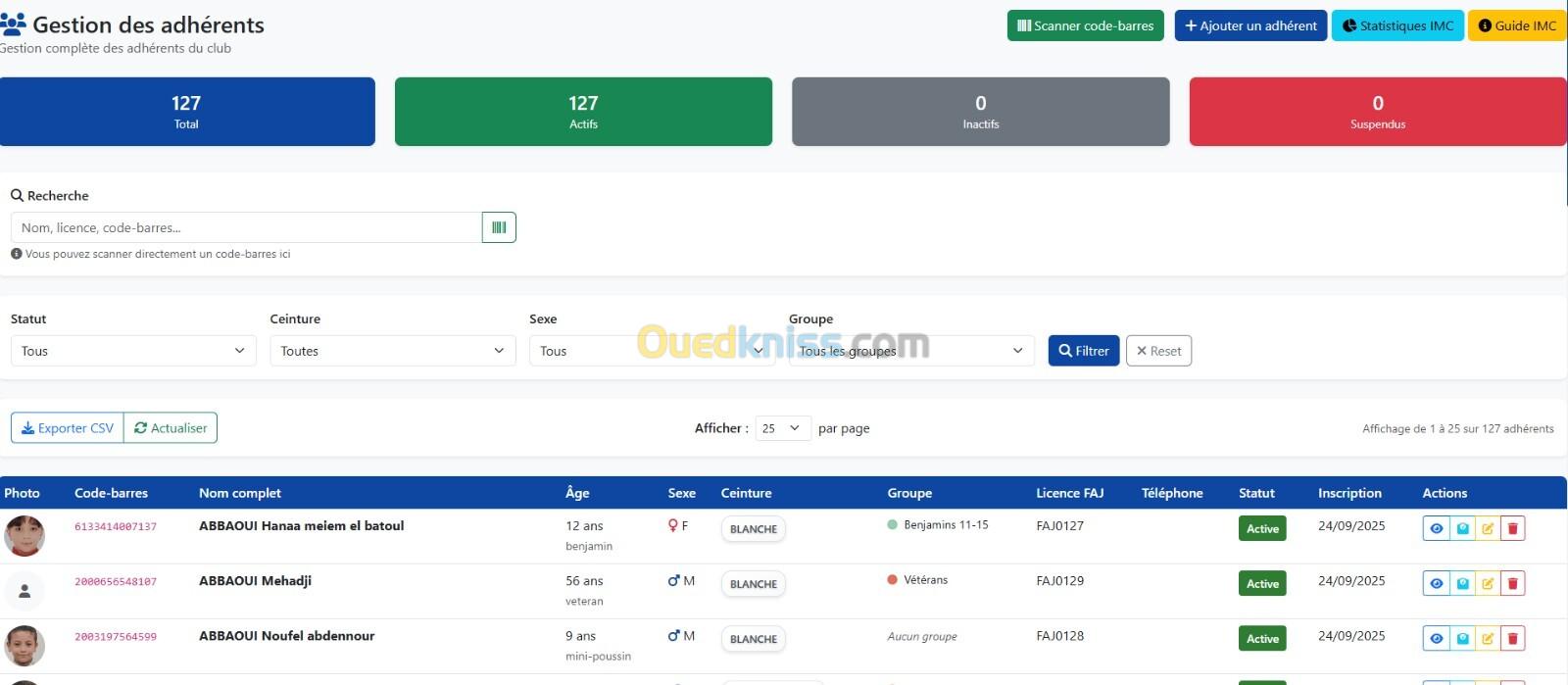Open Statistiques IMC

point(1397,25)
